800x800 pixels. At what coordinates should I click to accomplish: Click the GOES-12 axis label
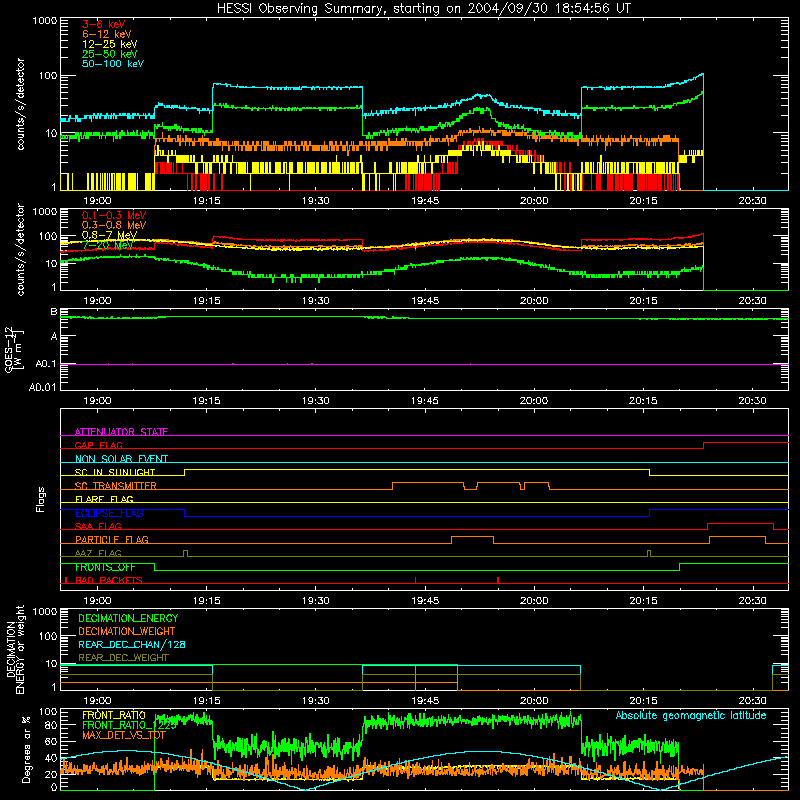coord(14,349)
